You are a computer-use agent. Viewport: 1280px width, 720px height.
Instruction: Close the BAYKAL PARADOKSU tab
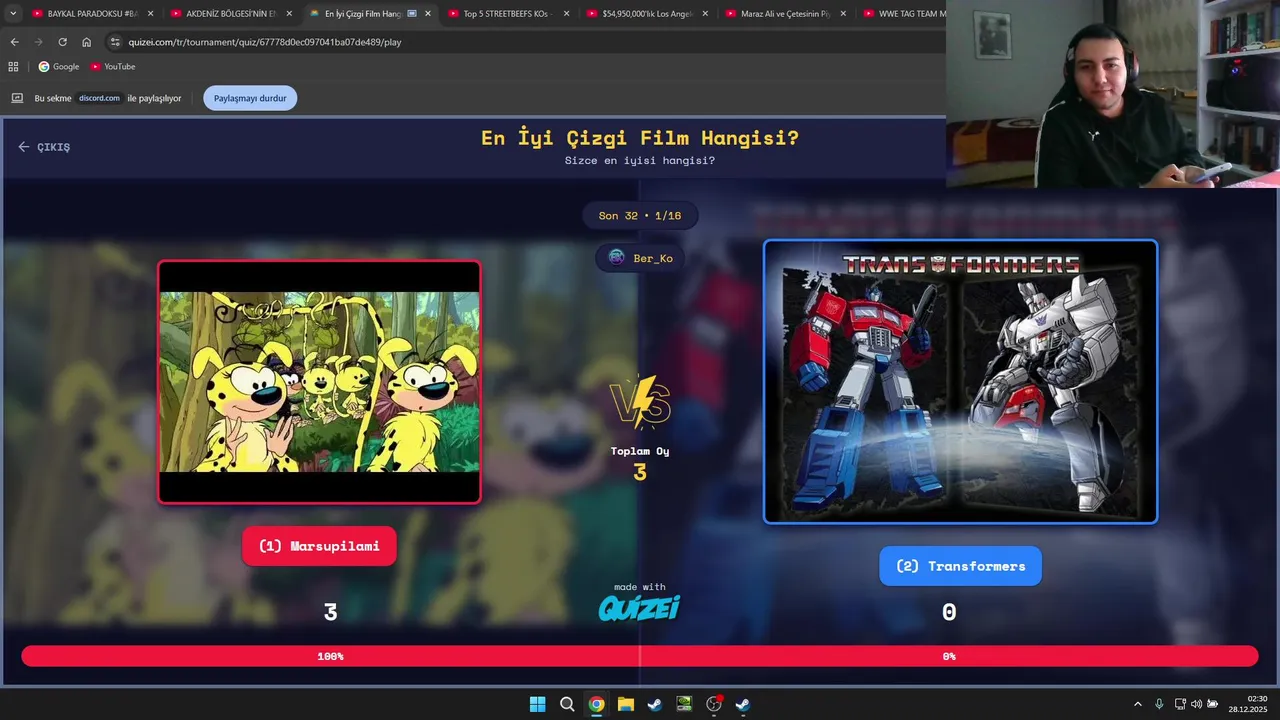[x=151, y=14]
